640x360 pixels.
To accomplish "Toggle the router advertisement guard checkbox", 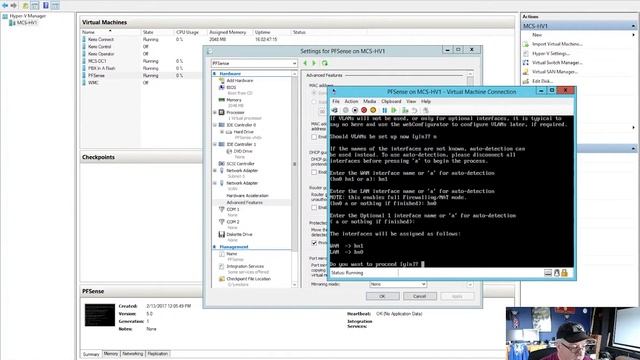I will click(x=314, y=207).
